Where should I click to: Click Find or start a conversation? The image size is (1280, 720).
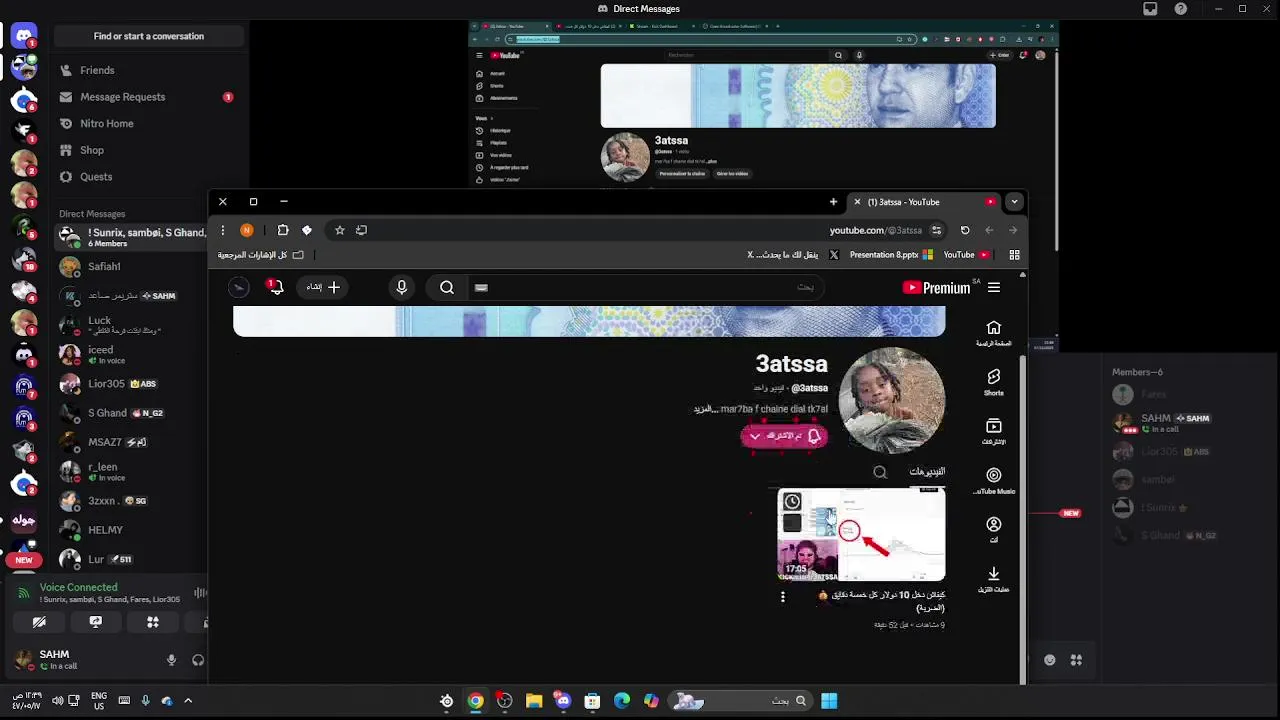point(148,36)
